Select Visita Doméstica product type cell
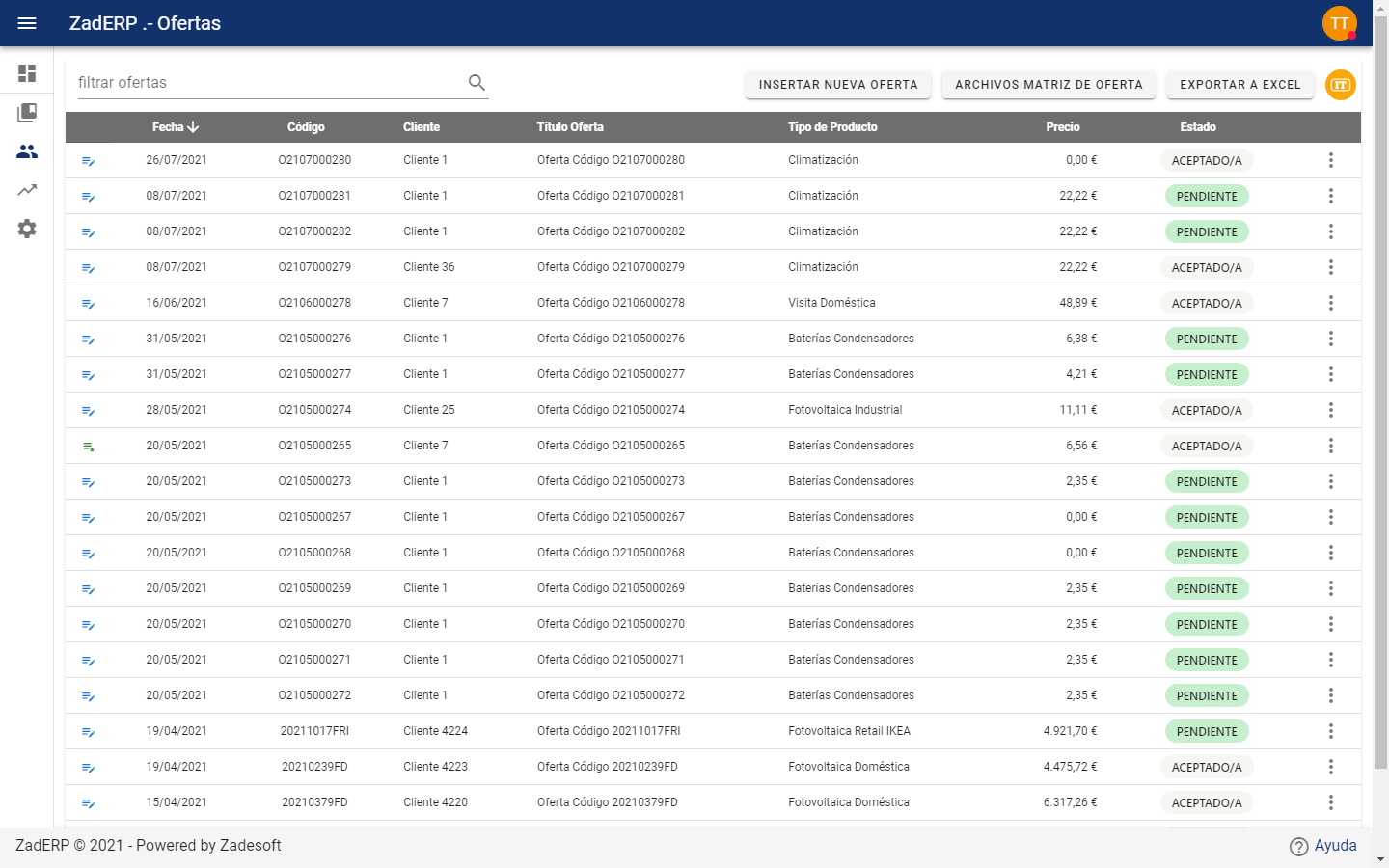The height and width of the screenshot is (868, 1389). pyautogui.click(x=831, y=303)
